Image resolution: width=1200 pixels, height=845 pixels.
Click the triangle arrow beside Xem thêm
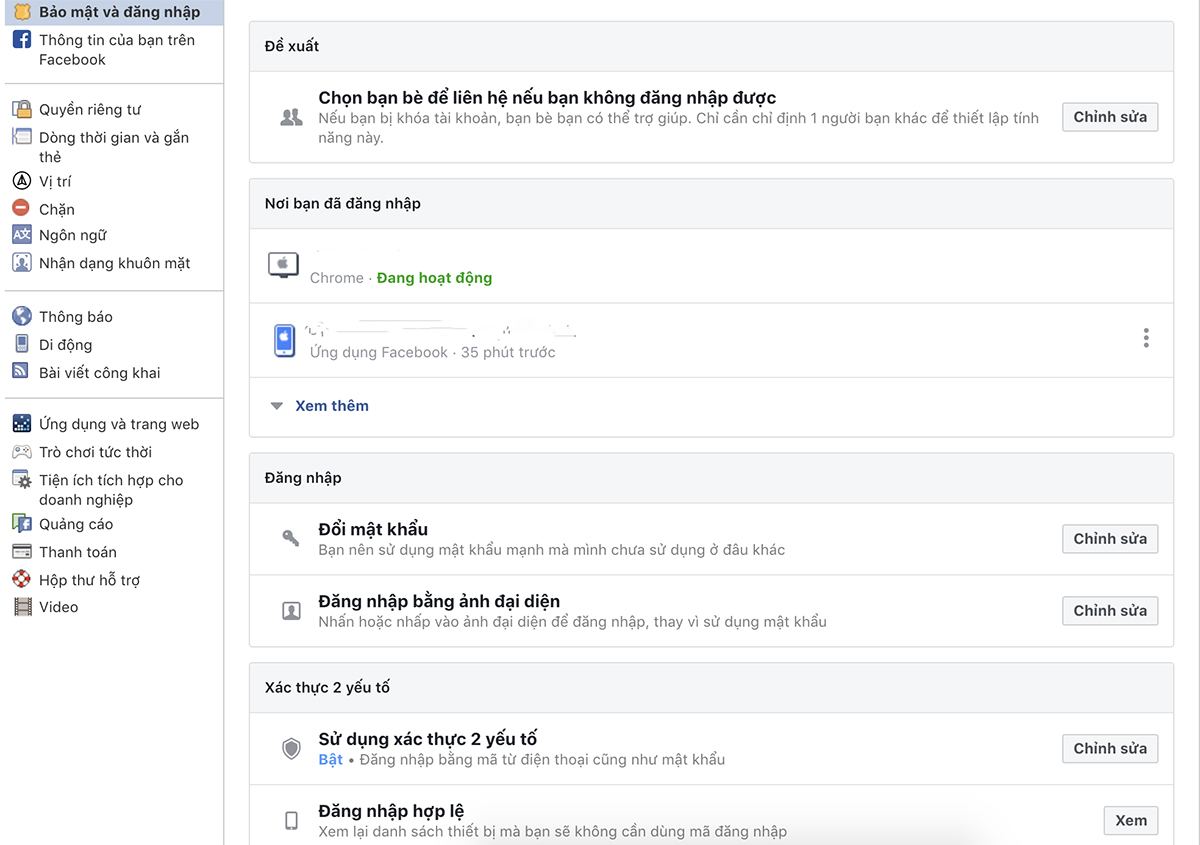point(277,406)
